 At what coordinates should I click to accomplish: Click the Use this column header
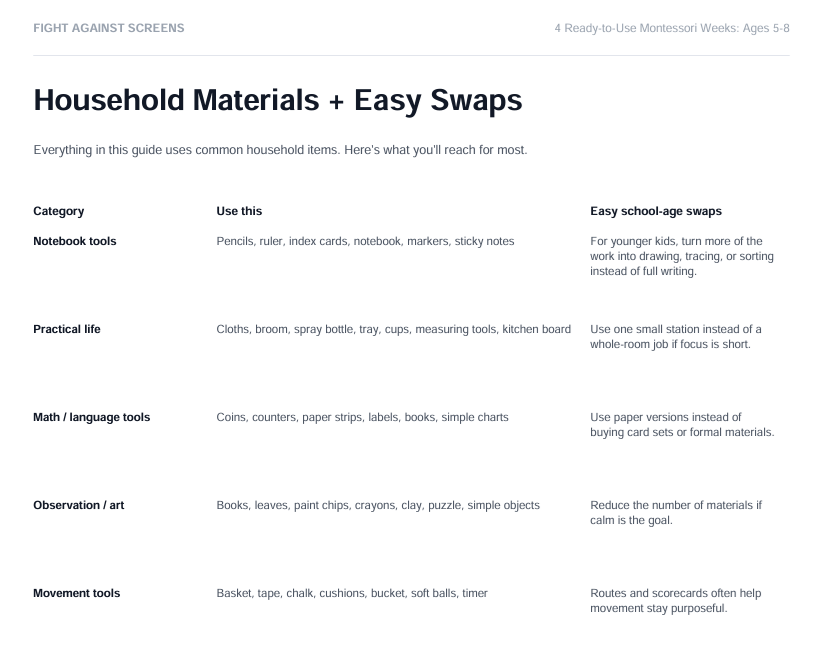coord(239,211)
